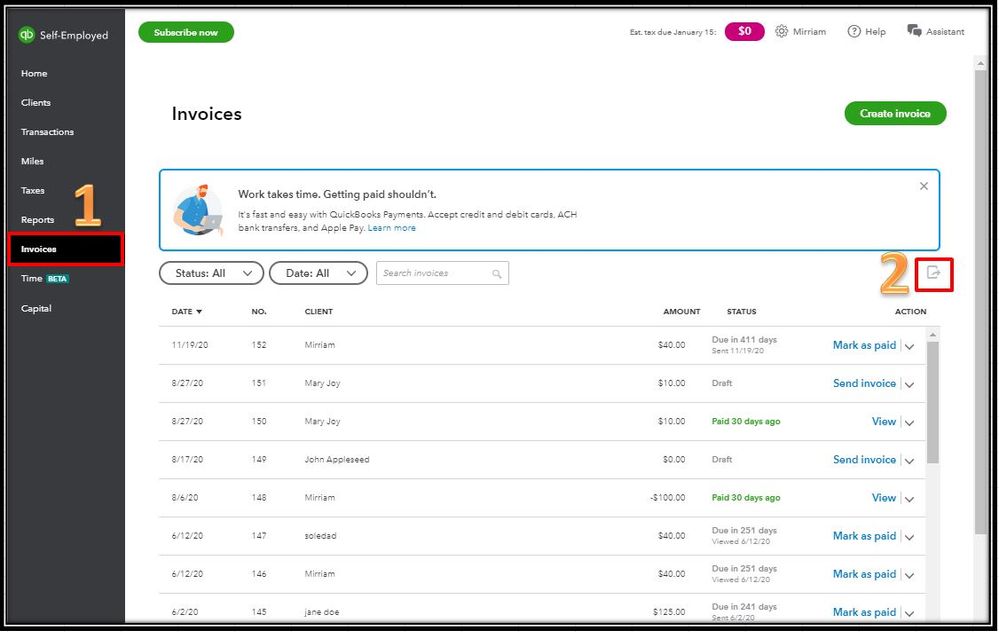Image resolution: width=999 pixels, height=632 pixels.
Task: Expand action arrow for invoice 149
Action: (x=910, y=461)
